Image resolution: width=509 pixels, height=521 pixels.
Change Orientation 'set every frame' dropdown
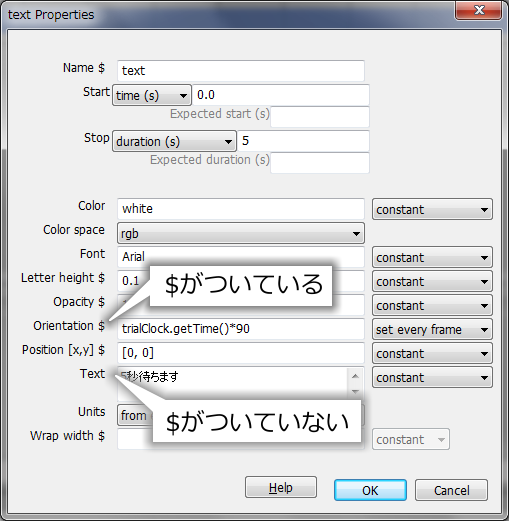(432, 329)
